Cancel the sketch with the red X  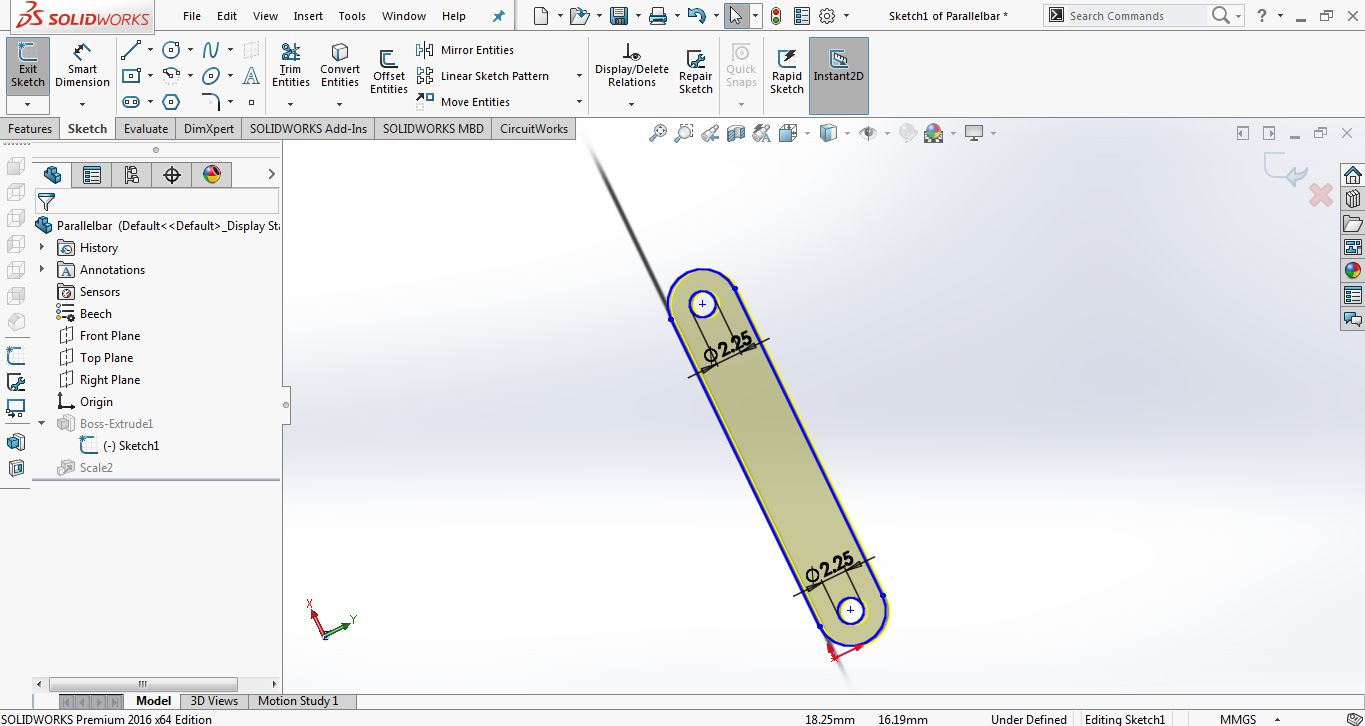(1321, 195)
